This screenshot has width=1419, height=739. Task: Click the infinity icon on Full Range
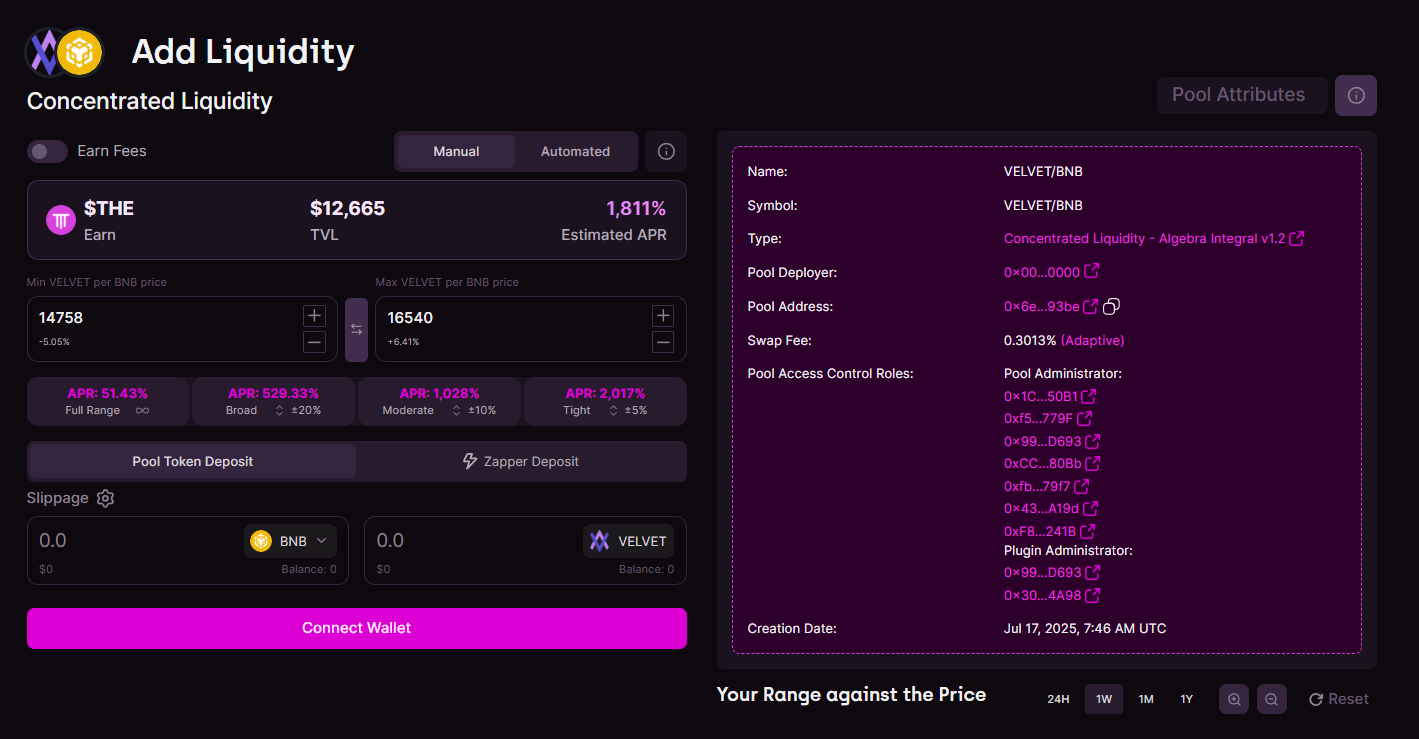(x=142, y=410)
